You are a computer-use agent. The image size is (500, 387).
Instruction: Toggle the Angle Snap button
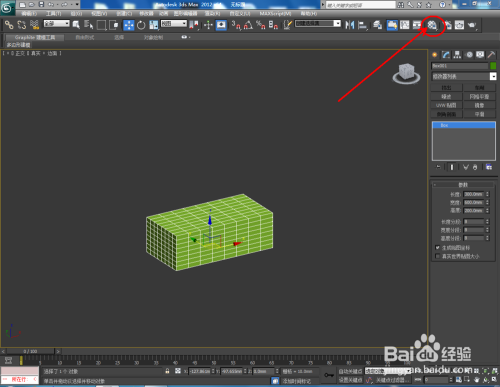[248, 25]
